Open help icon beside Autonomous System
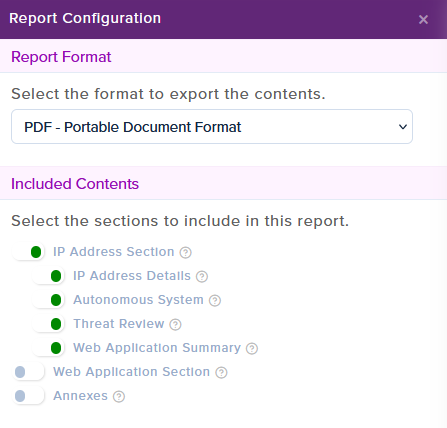The width and height of the screenshot is (447, 428). pos(215,300)
